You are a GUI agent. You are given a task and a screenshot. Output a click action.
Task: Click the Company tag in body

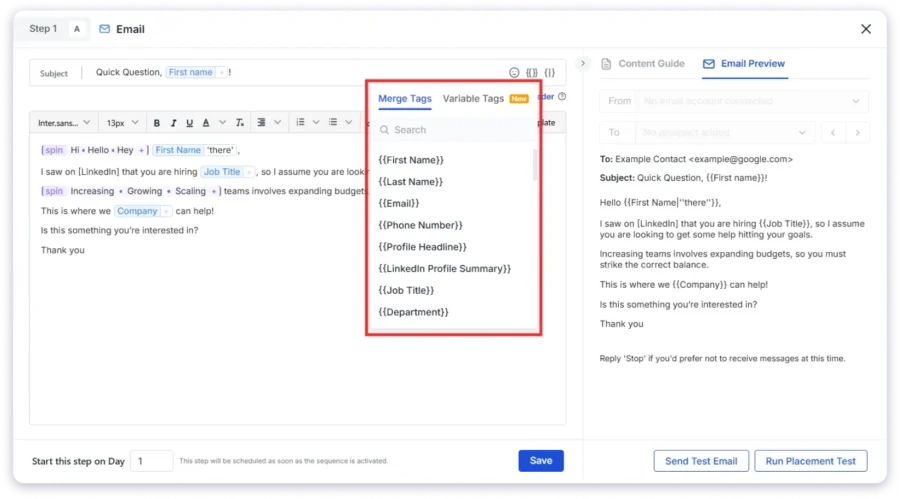137,211
